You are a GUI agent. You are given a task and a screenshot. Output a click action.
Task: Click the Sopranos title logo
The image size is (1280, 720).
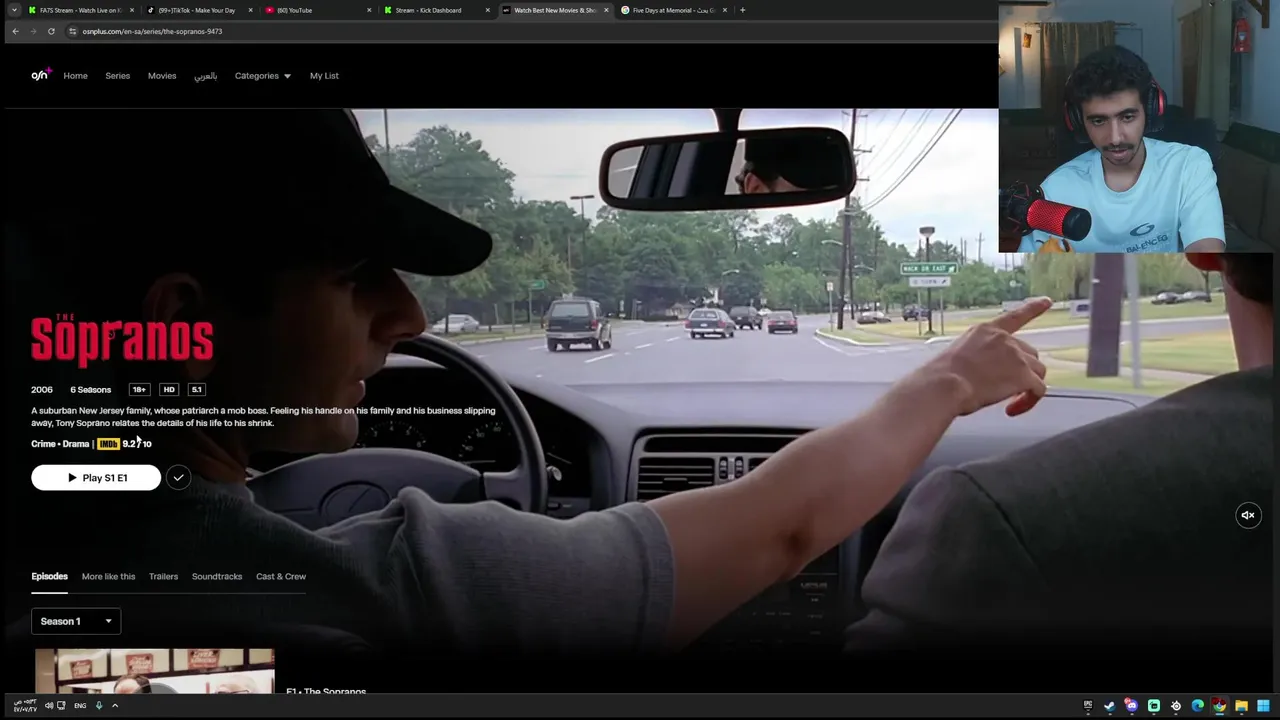click(122, 338)
